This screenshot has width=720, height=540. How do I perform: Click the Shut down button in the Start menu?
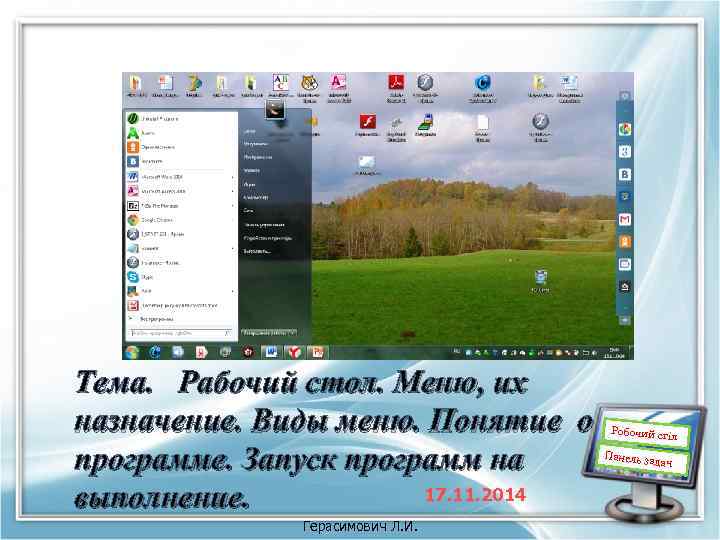click(x=269, y=332)
